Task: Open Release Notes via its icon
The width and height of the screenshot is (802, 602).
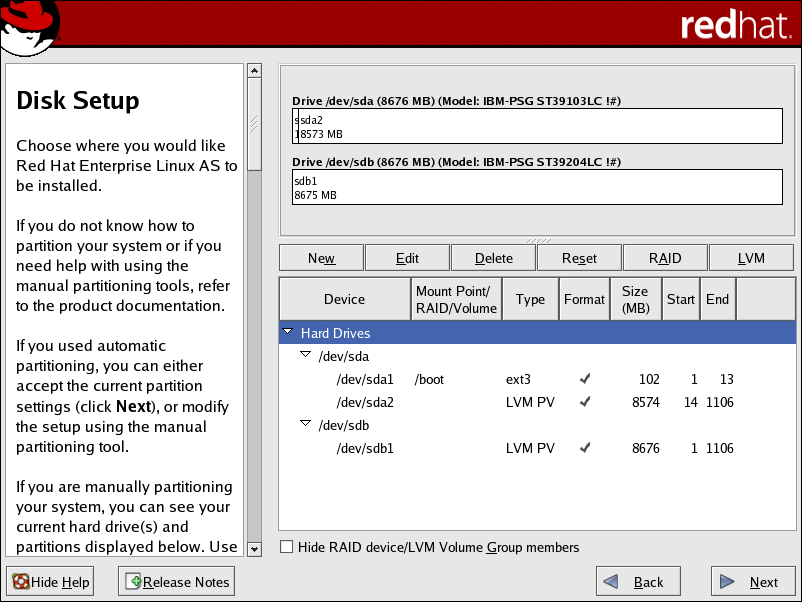Action: tap(132, 582)
